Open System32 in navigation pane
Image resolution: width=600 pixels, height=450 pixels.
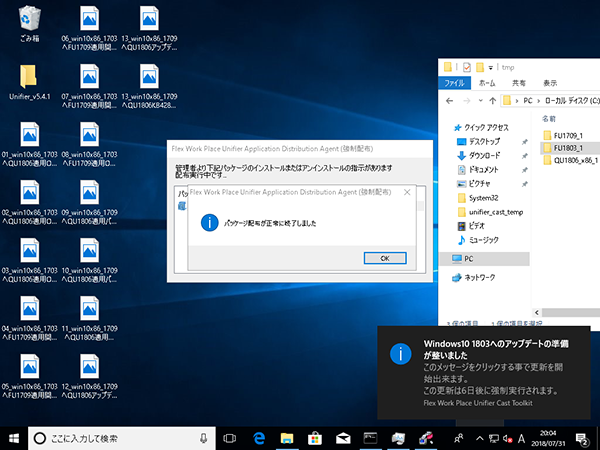pos(478,198)
